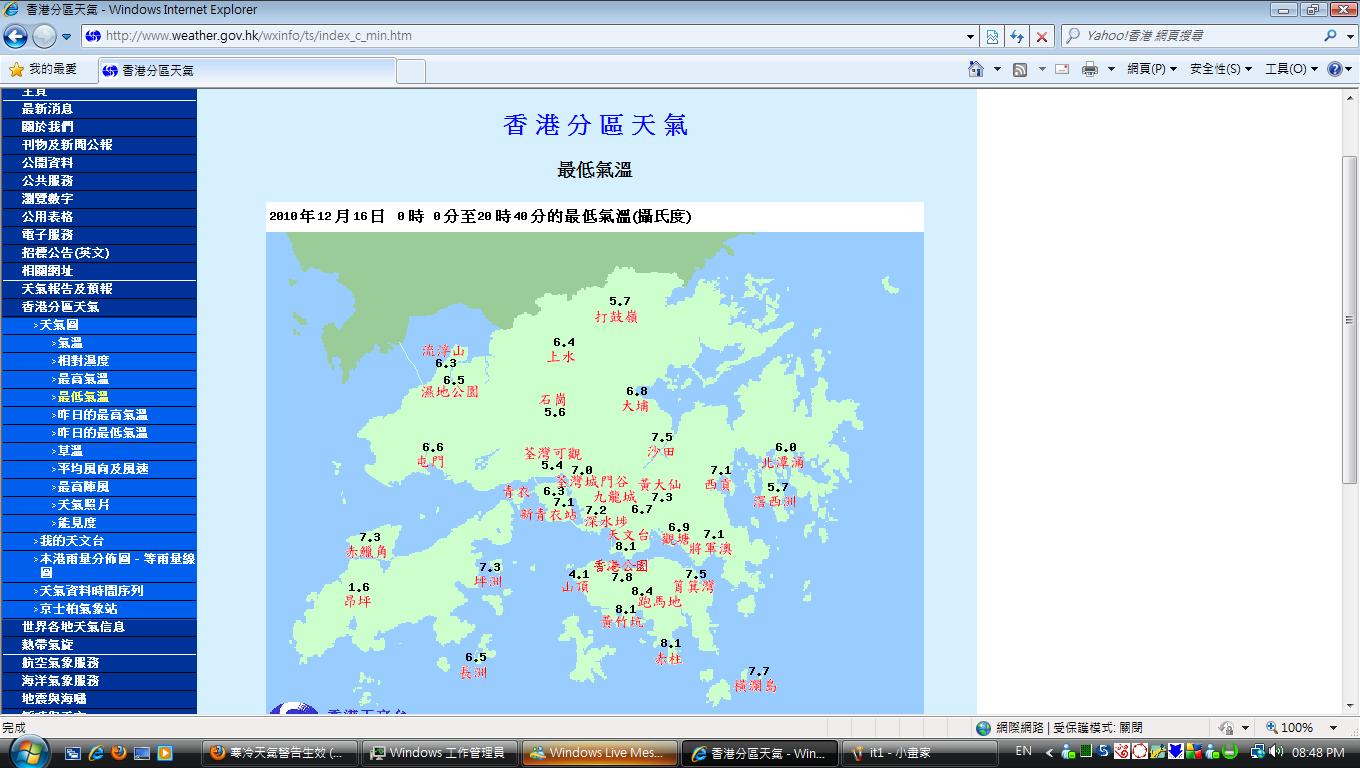Stop loading with the red X icon
This screenshot has height=768, width=1360.
click(1042, 36)
